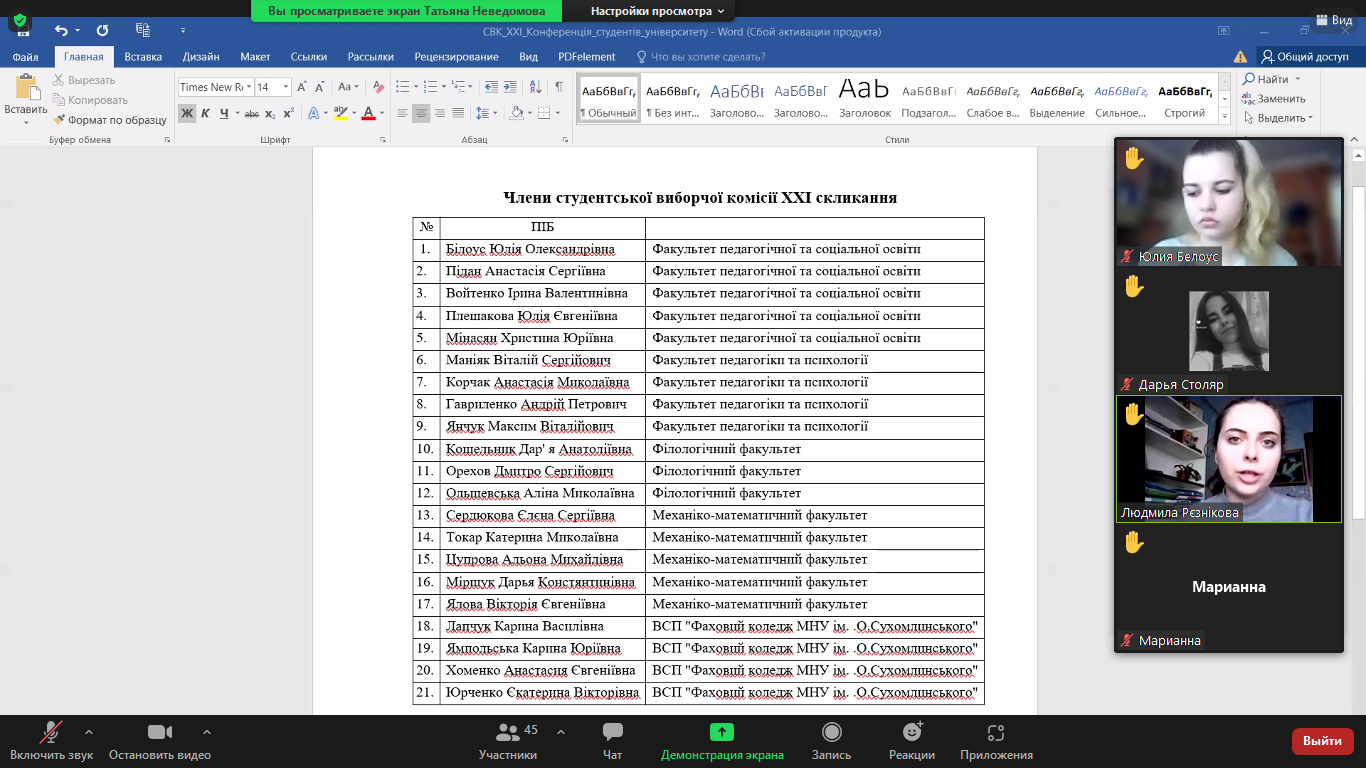Open the Рецензирование ribbon tab
The height and width of the screenshot is (768, 1366).
[457, 57]
